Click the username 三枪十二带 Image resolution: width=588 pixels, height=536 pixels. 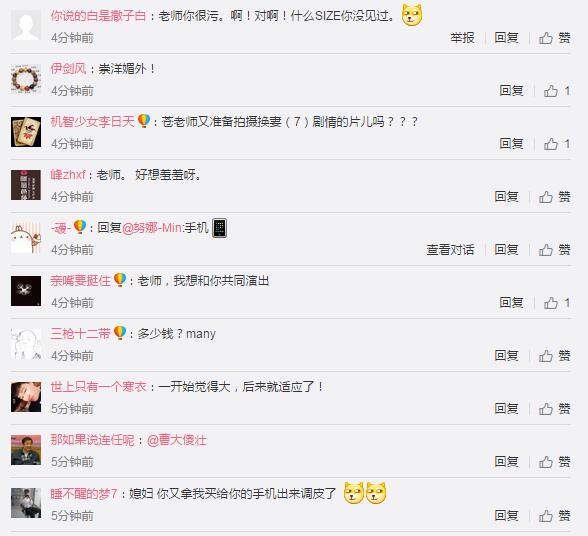pyautogui.click(x=80, y=333)
